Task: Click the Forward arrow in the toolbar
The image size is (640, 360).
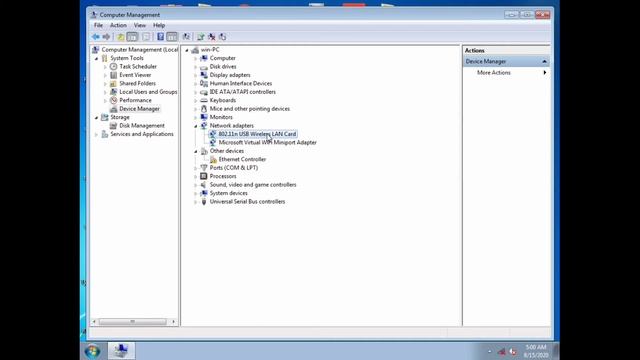Action: [106, 37]
